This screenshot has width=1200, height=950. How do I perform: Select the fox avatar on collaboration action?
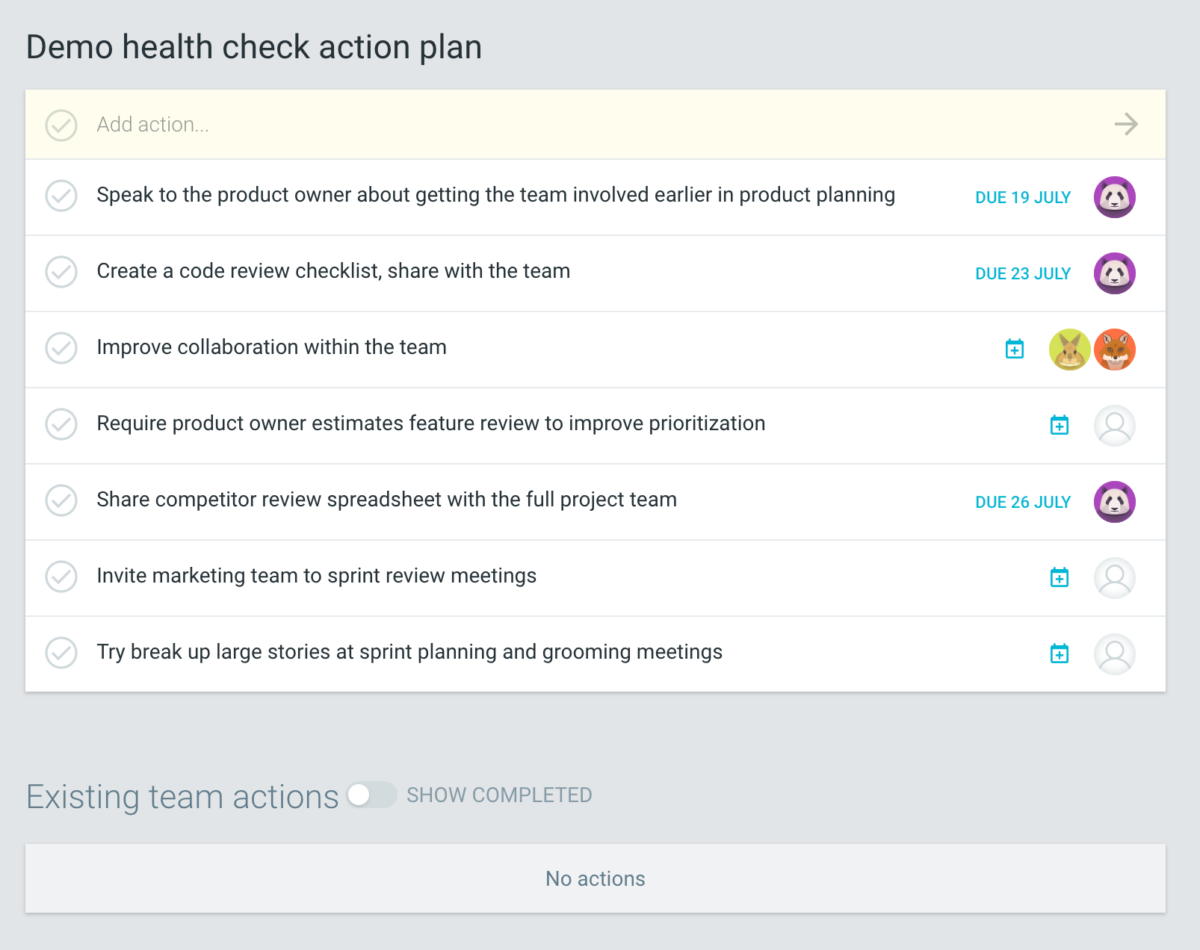tap(1114, 349)
